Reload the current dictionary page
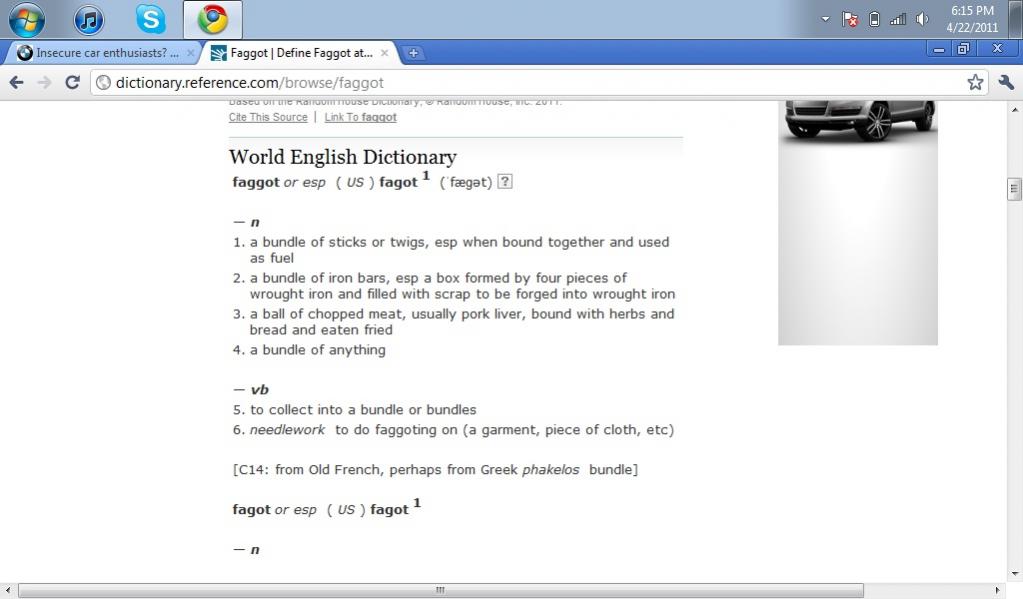The width and height of the screenshot is (1023, 599). tap(72, 83)
